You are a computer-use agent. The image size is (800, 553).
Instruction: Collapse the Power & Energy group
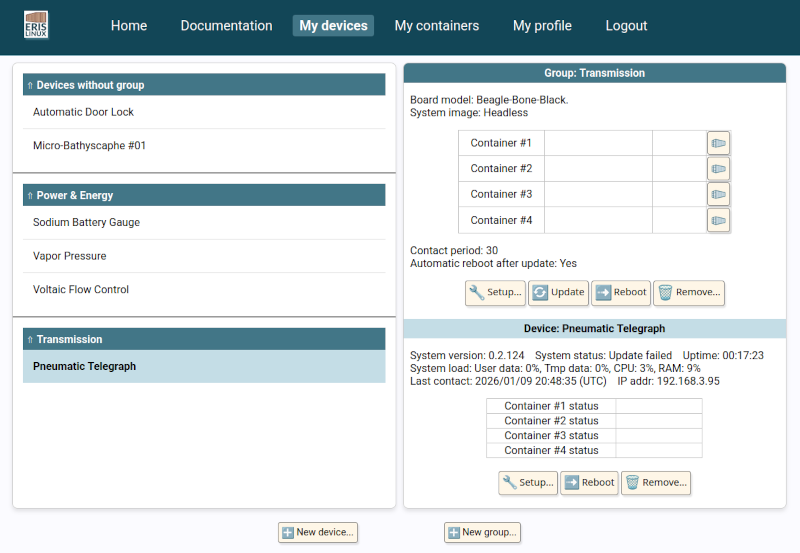pyautogui.click(x=30, y=196)
